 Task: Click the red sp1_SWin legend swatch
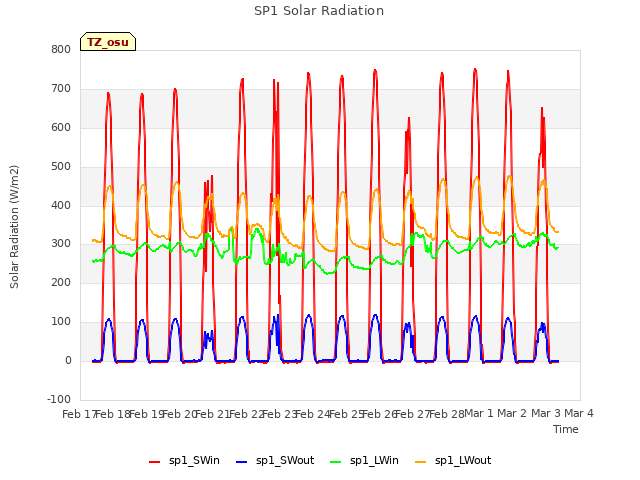tap(155, 462)
